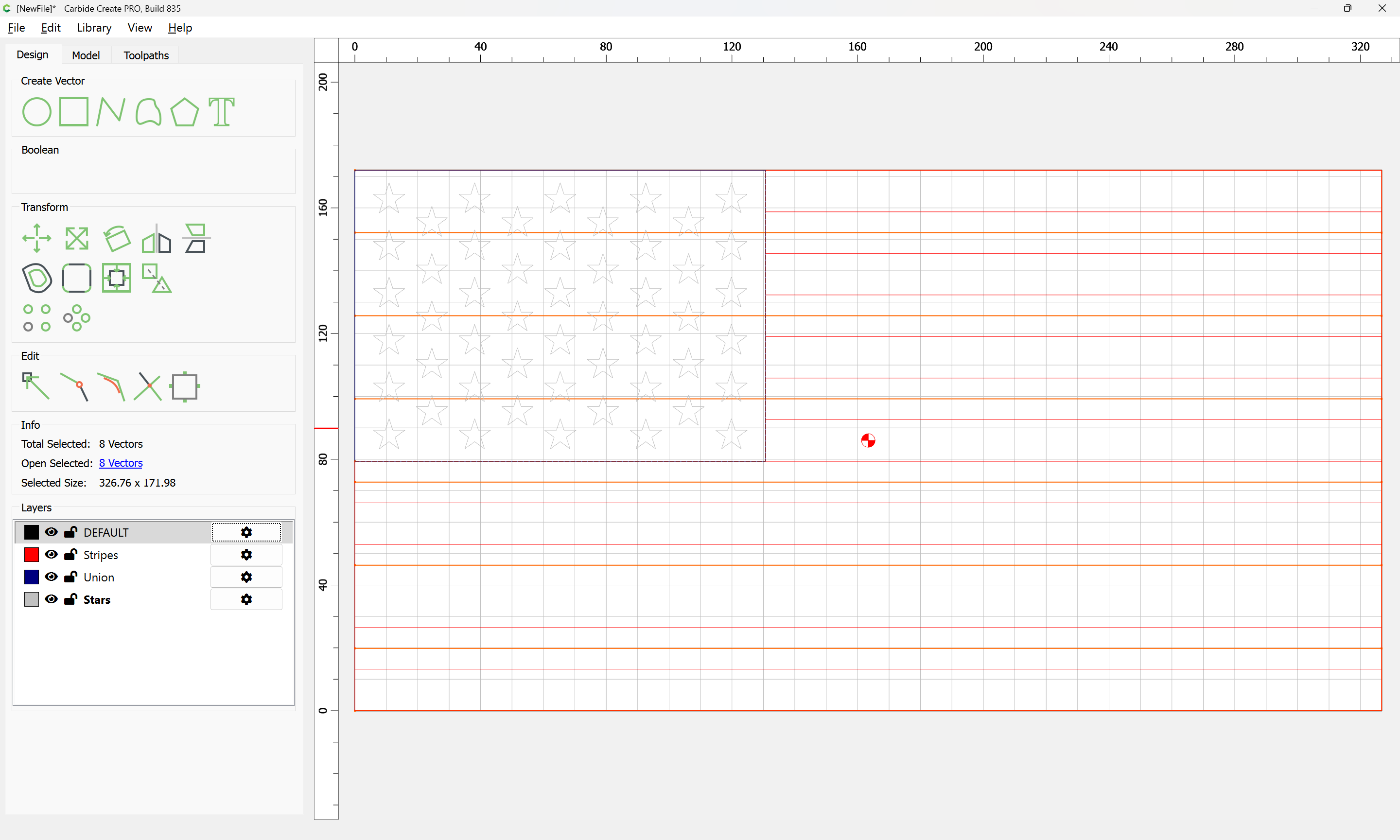Open the File menu

17,28
